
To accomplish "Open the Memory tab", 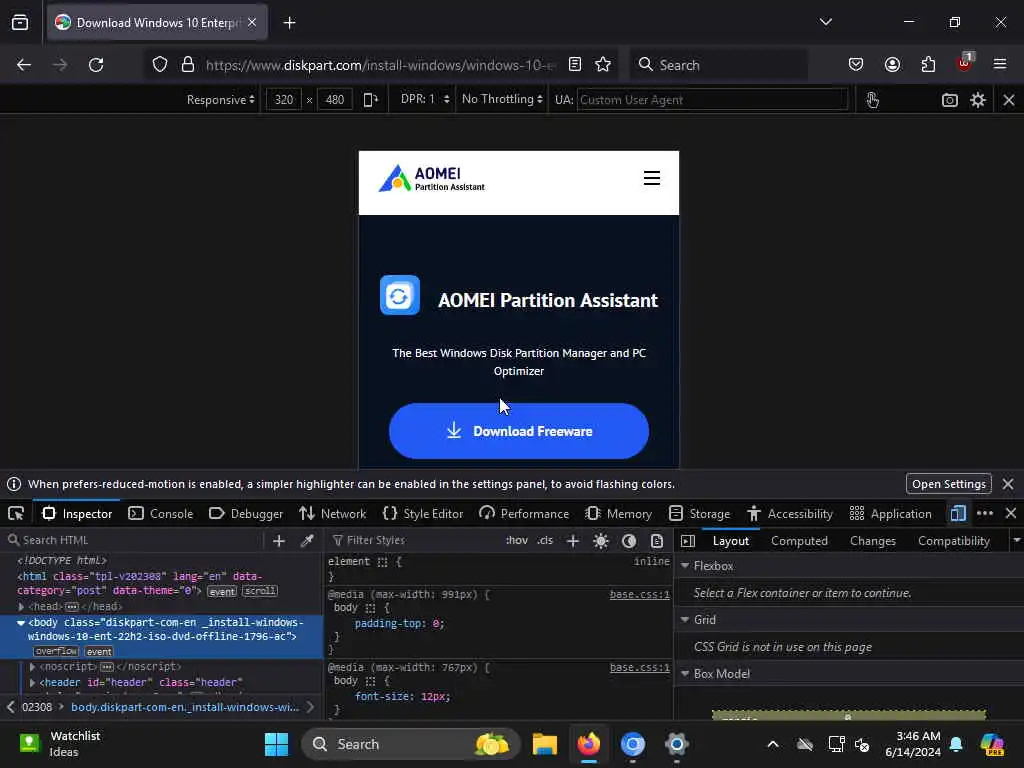I will click(x=618, y=514).
